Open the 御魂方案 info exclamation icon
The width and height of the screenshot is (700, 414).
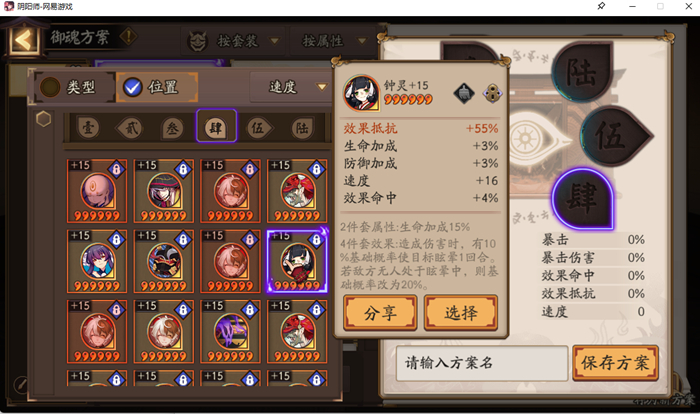(x=129, y=37)
